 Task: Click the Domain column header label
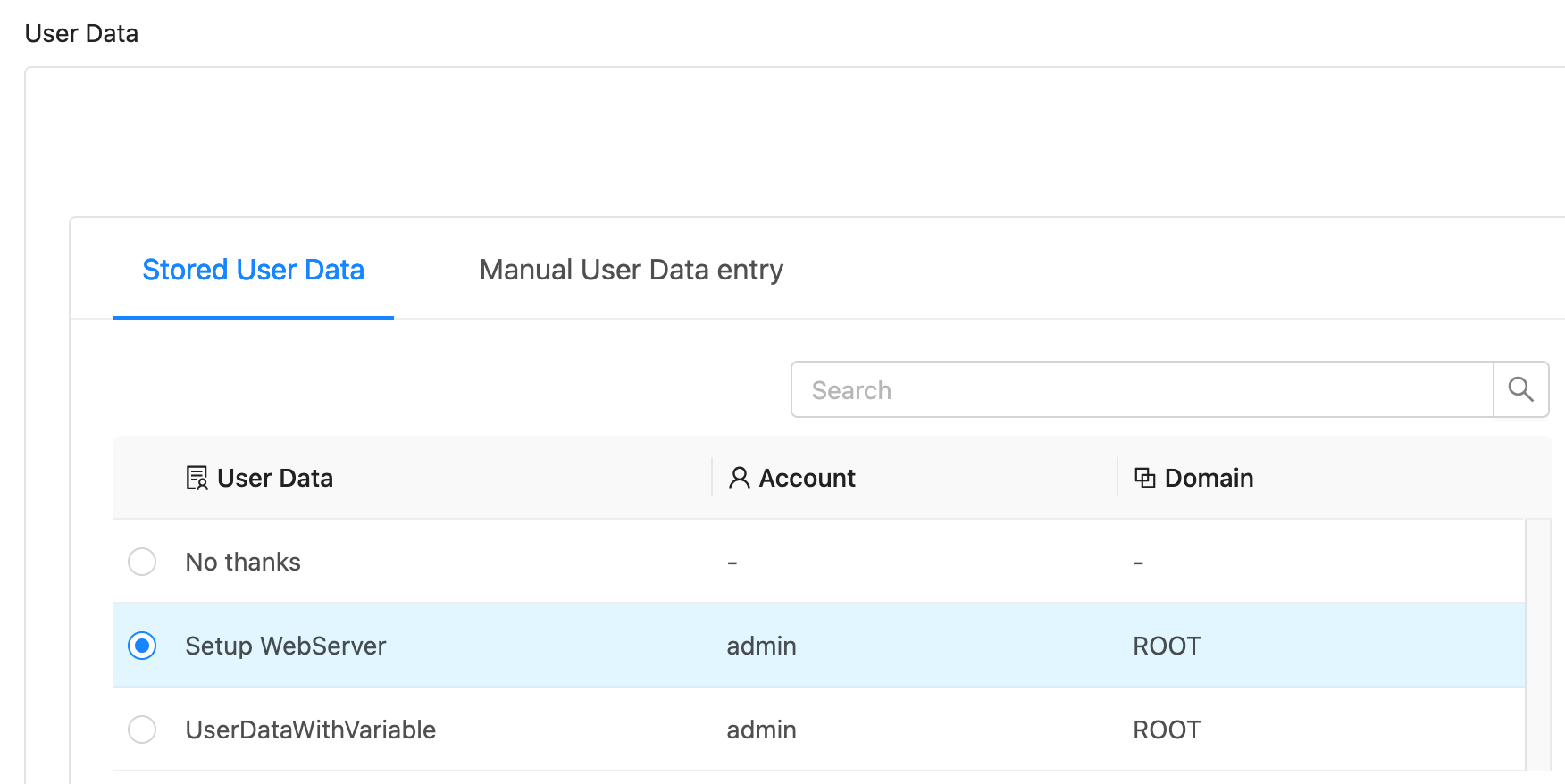[1209, 479]
